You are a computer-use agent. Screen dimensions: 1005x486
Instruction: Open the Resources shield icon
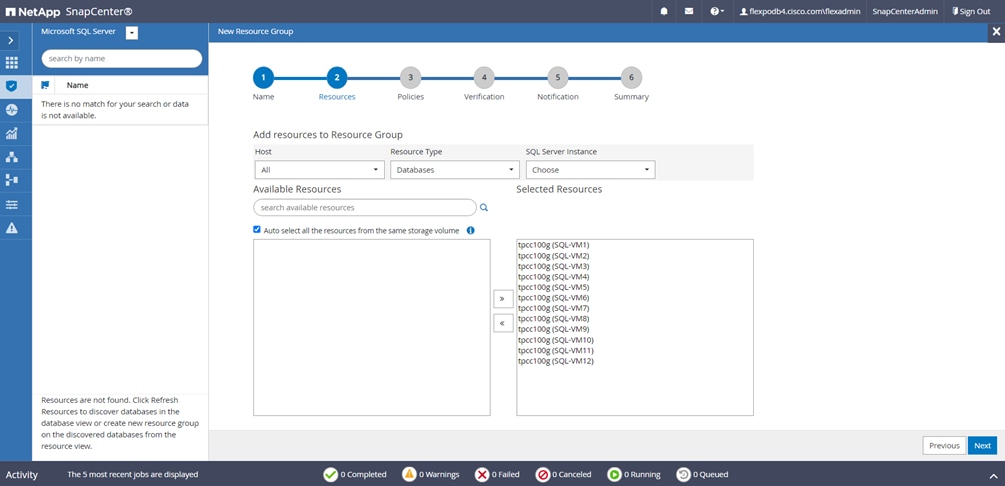(12, 86)
